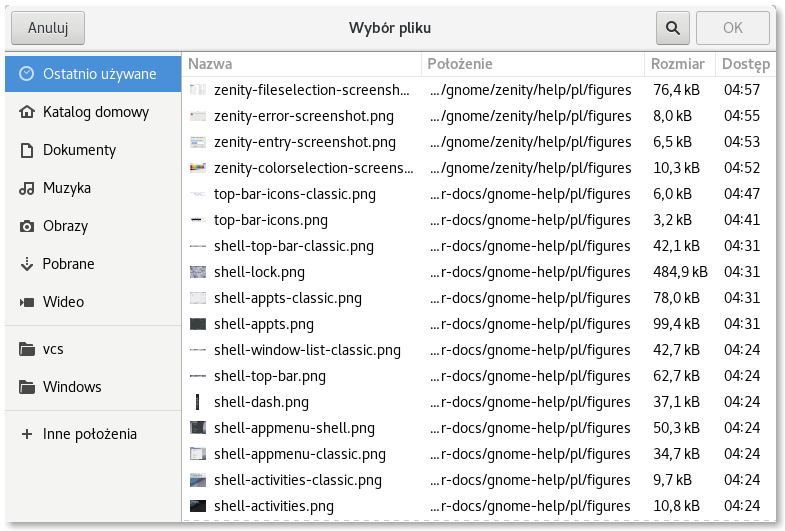The width and height of the screenshot is (785, 531).
Task: Select zenity-error-screenshot.png in the list
Action: (x=304, y=116)
